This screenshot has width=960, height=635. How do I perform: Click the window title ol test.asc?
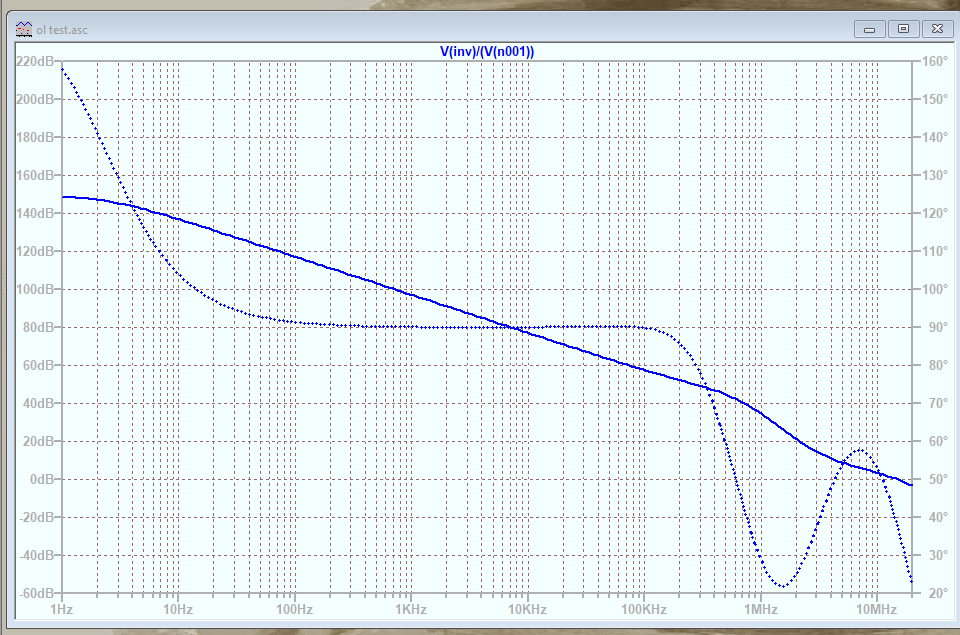tap(62, 30)
